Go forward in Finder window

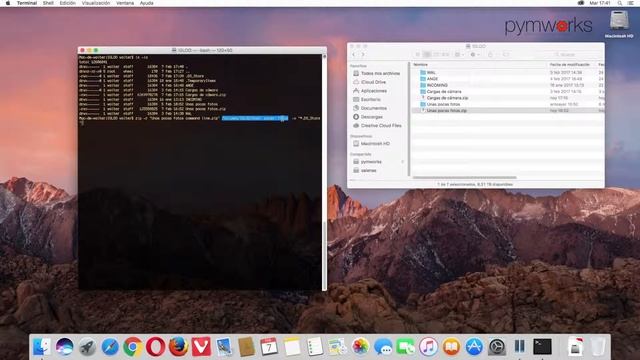(362, 54)
